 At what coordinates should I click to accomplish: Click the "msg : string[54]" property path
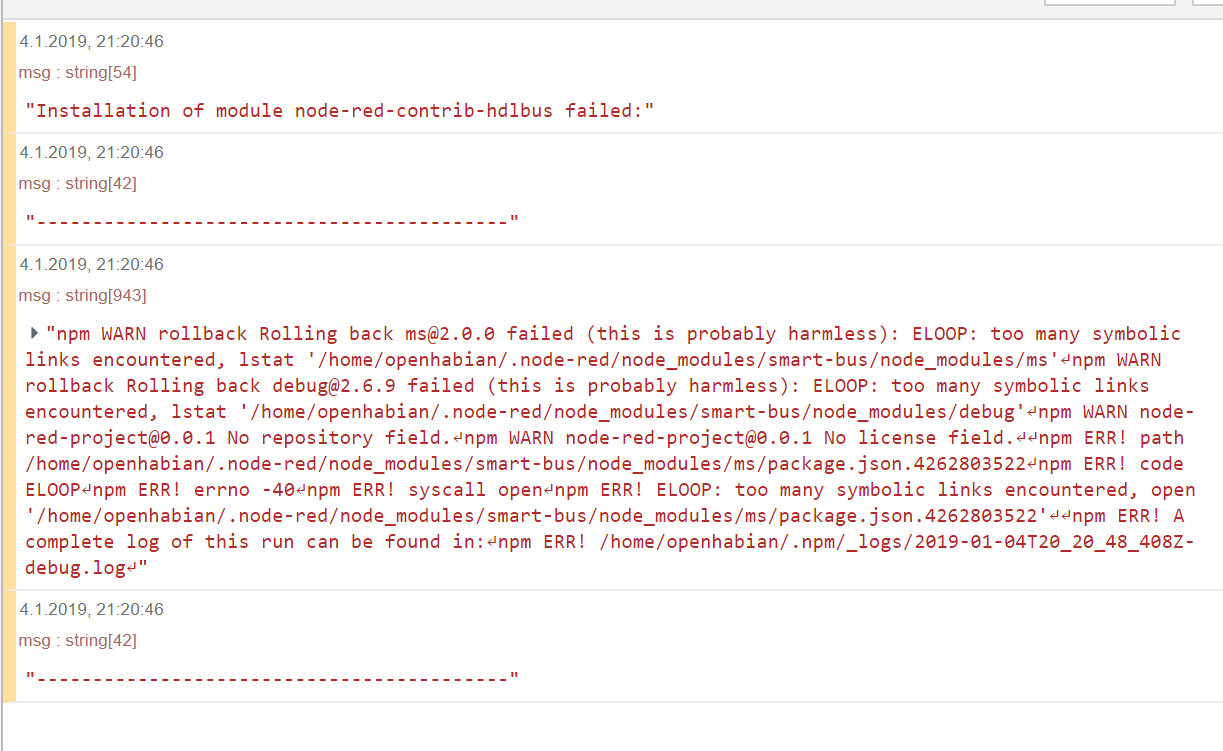77,72
